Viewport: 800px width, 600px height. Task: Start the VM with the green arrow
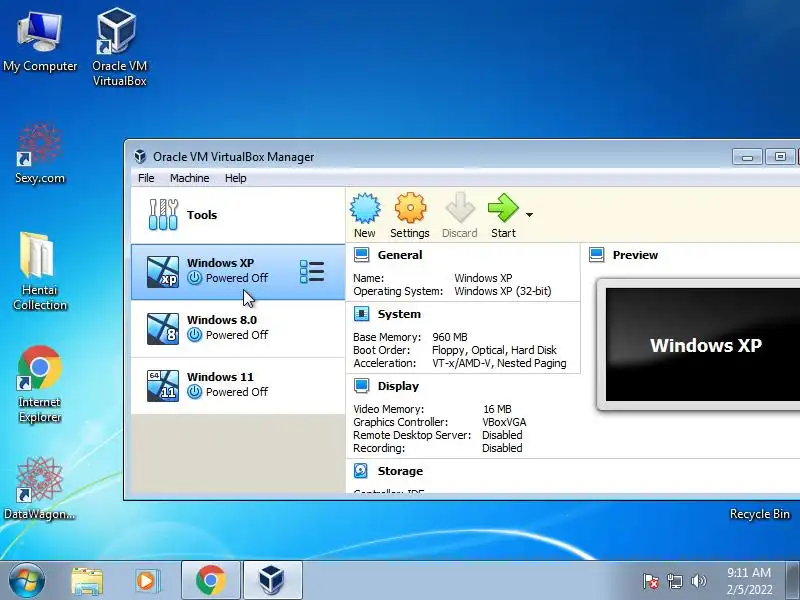pos(503,208)
